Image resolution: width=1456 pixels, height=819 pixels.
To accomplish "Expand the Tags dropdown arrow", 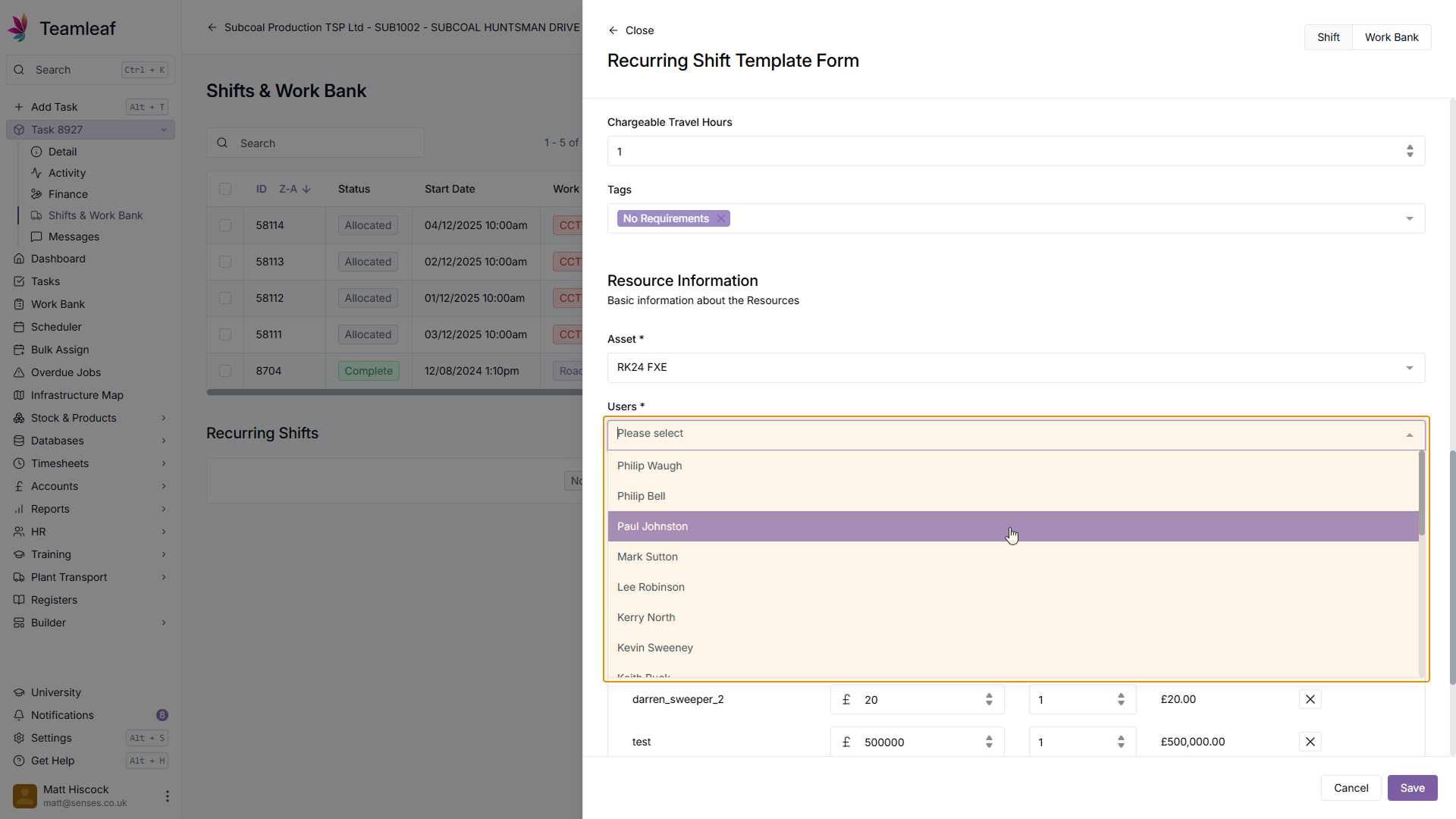I will pyautogui.click(x=1409, y=218).
